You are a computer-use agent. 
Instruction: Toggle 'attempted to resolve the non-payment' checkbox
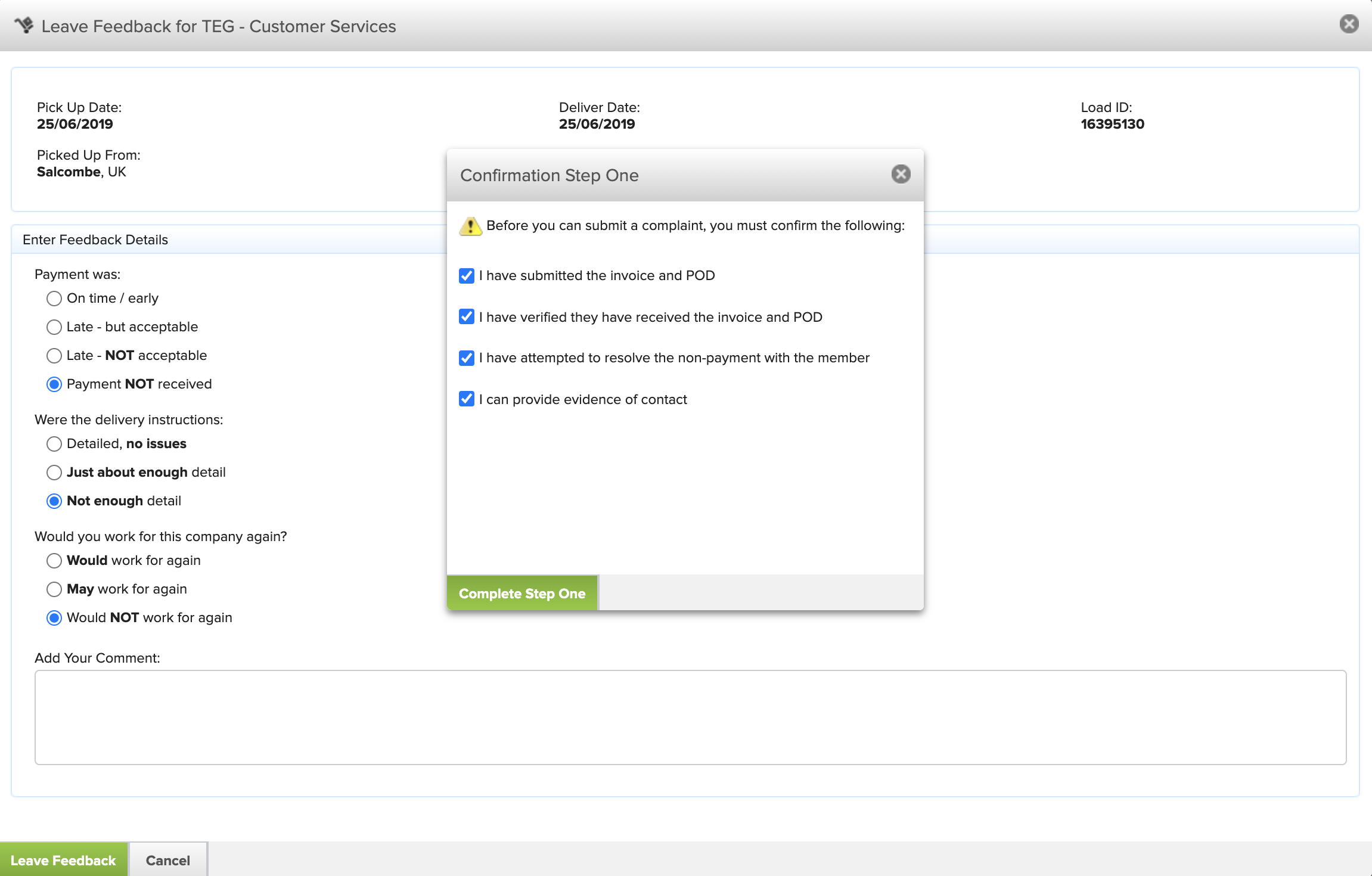tap(467, 358)
